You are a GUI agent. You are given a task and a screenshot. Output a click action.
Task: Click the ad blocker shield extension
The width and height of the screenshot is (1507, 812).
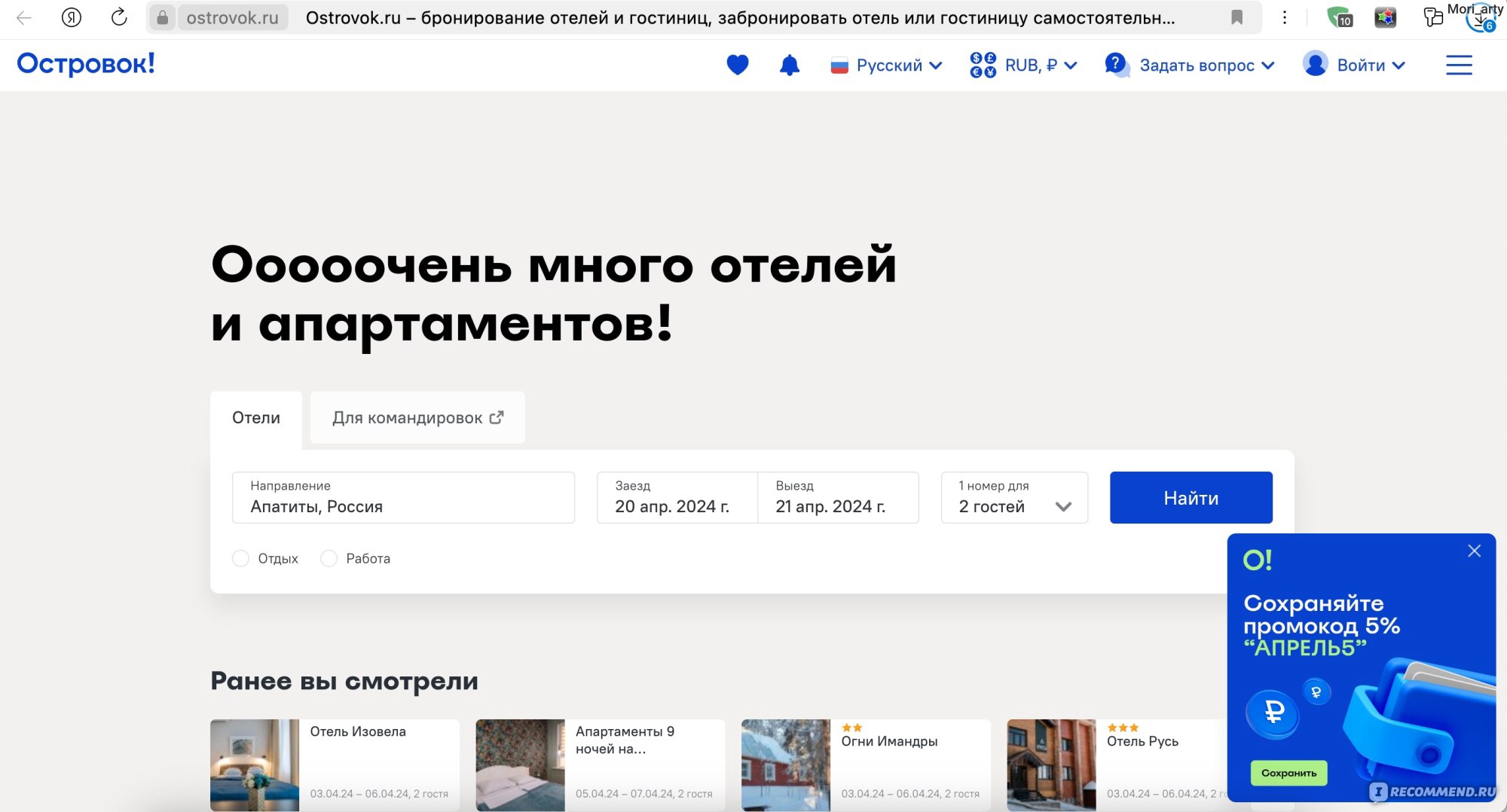tap(1340, 17)
